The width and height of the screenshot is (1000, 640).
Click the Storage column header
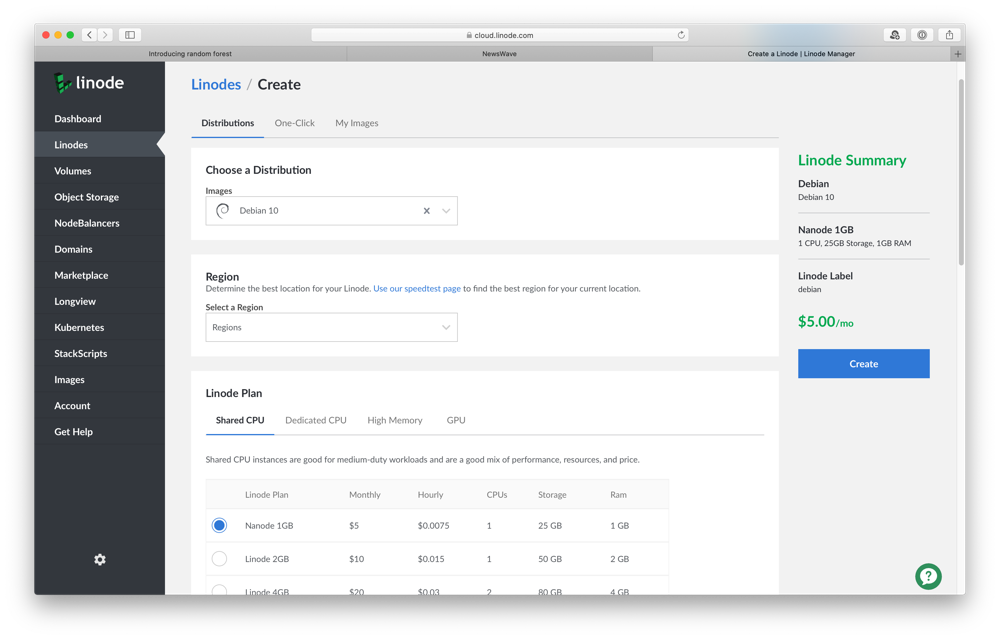(x=552, y=495)
